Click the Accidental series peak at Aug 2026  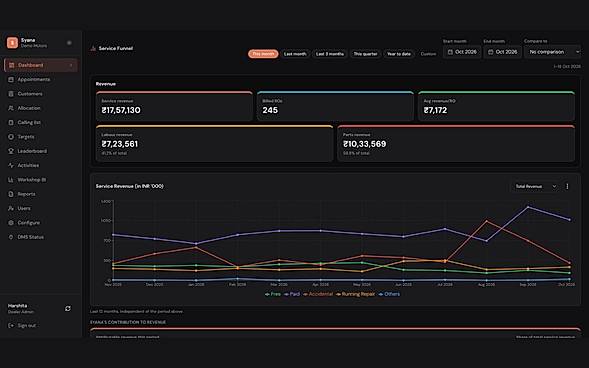point(487,221)
